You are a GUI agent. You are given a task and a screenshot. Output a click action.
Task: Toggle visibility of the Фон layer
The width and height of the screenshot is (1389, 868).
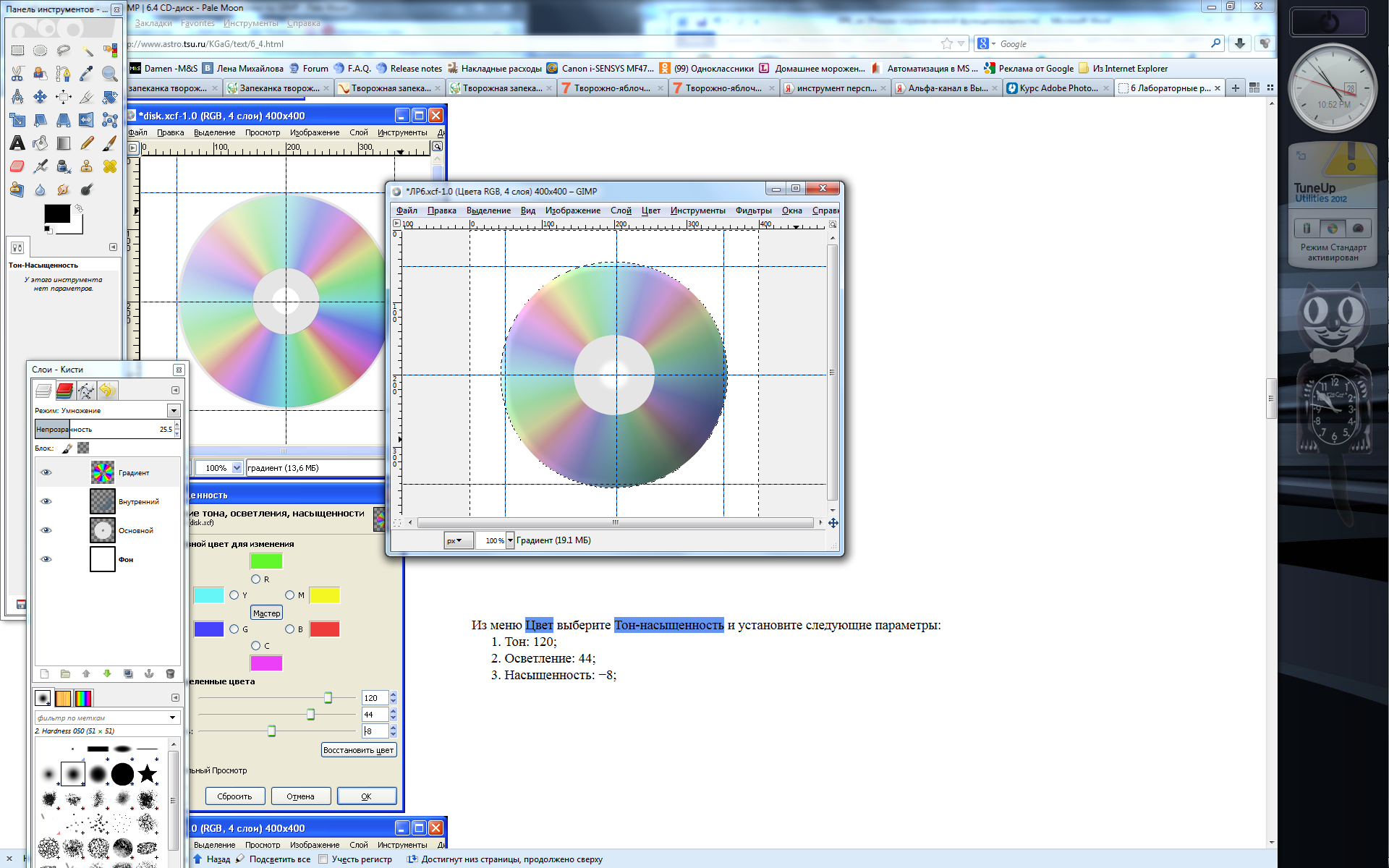click(x=46, y=559)
